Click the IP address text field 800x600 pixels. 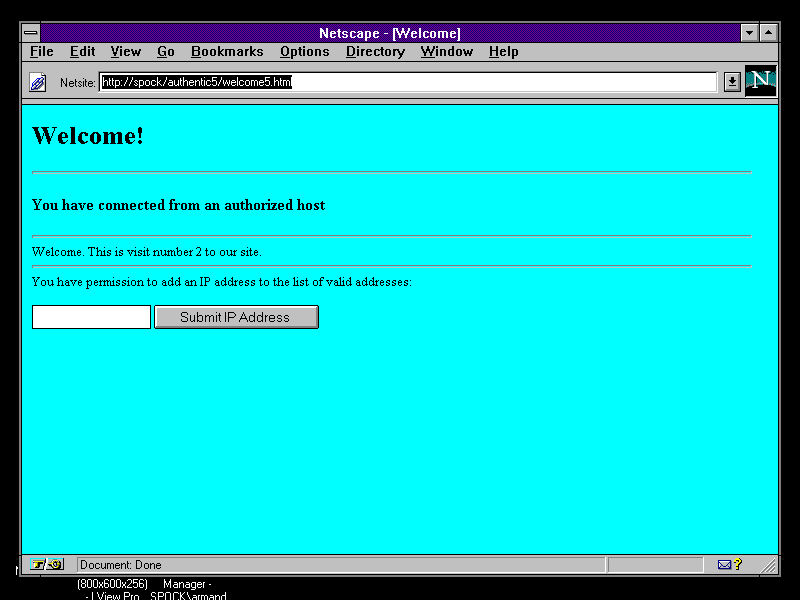pyautogui.click(x=91, y=317)
